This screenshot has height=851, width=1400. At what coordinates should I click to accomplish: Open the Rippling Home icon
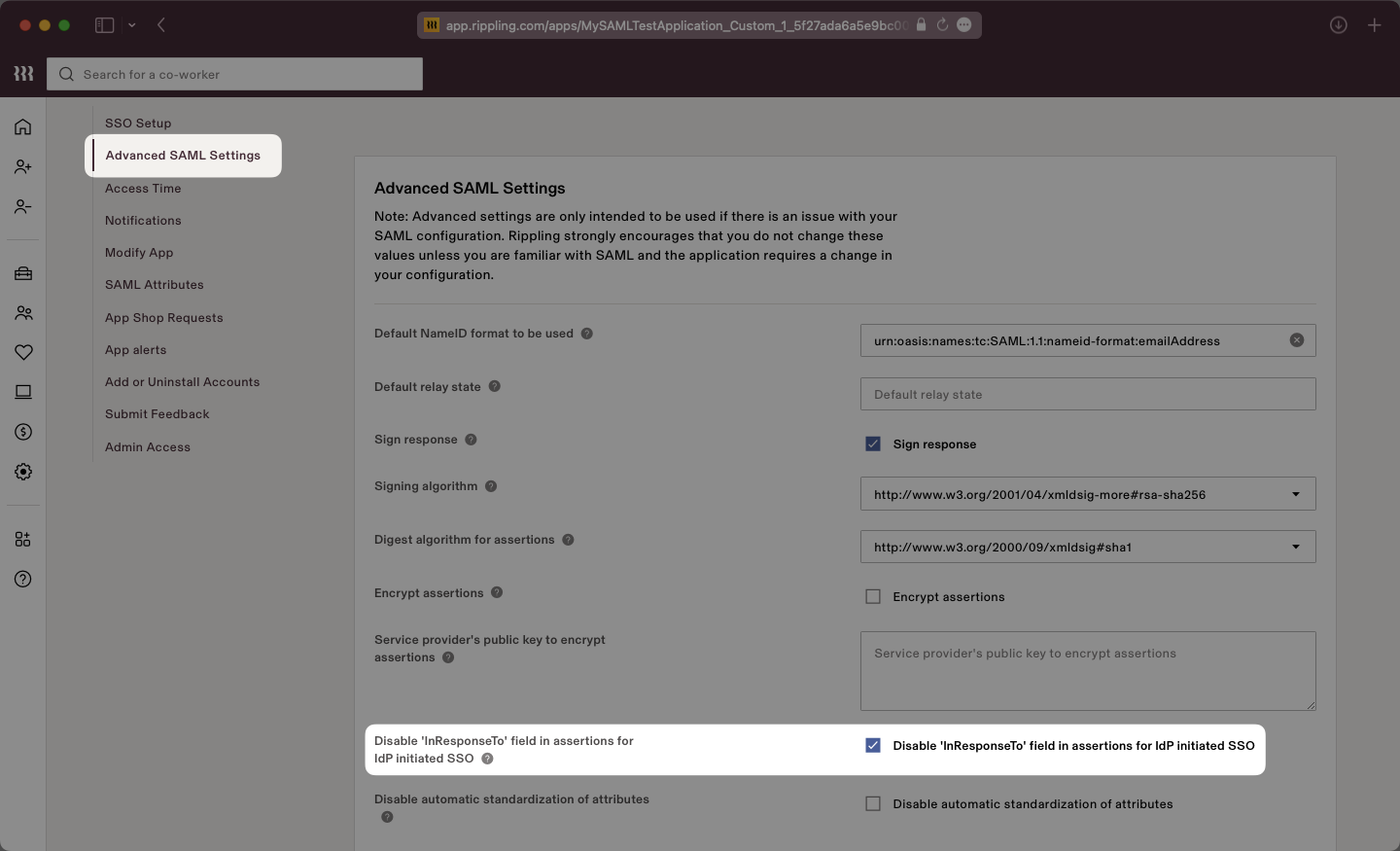[x=22, y=127]
